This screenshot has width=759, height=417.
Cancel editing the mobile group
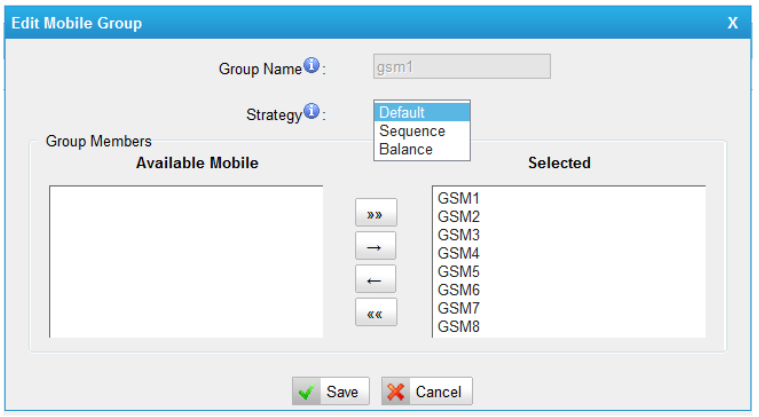point(427,391)
